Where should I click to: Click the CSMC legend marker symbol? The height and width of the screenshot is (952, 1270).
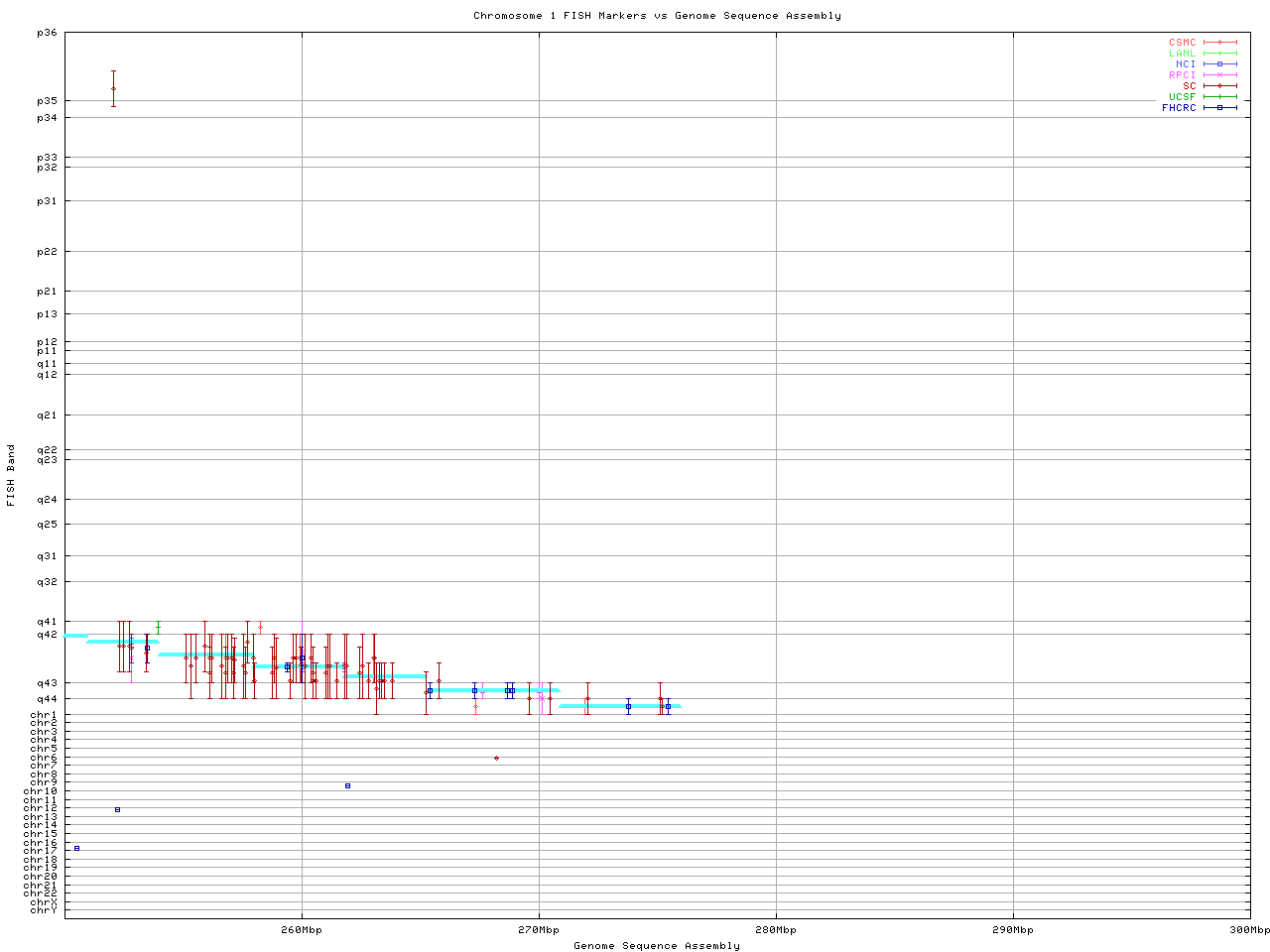click(x=1220, y=43)
